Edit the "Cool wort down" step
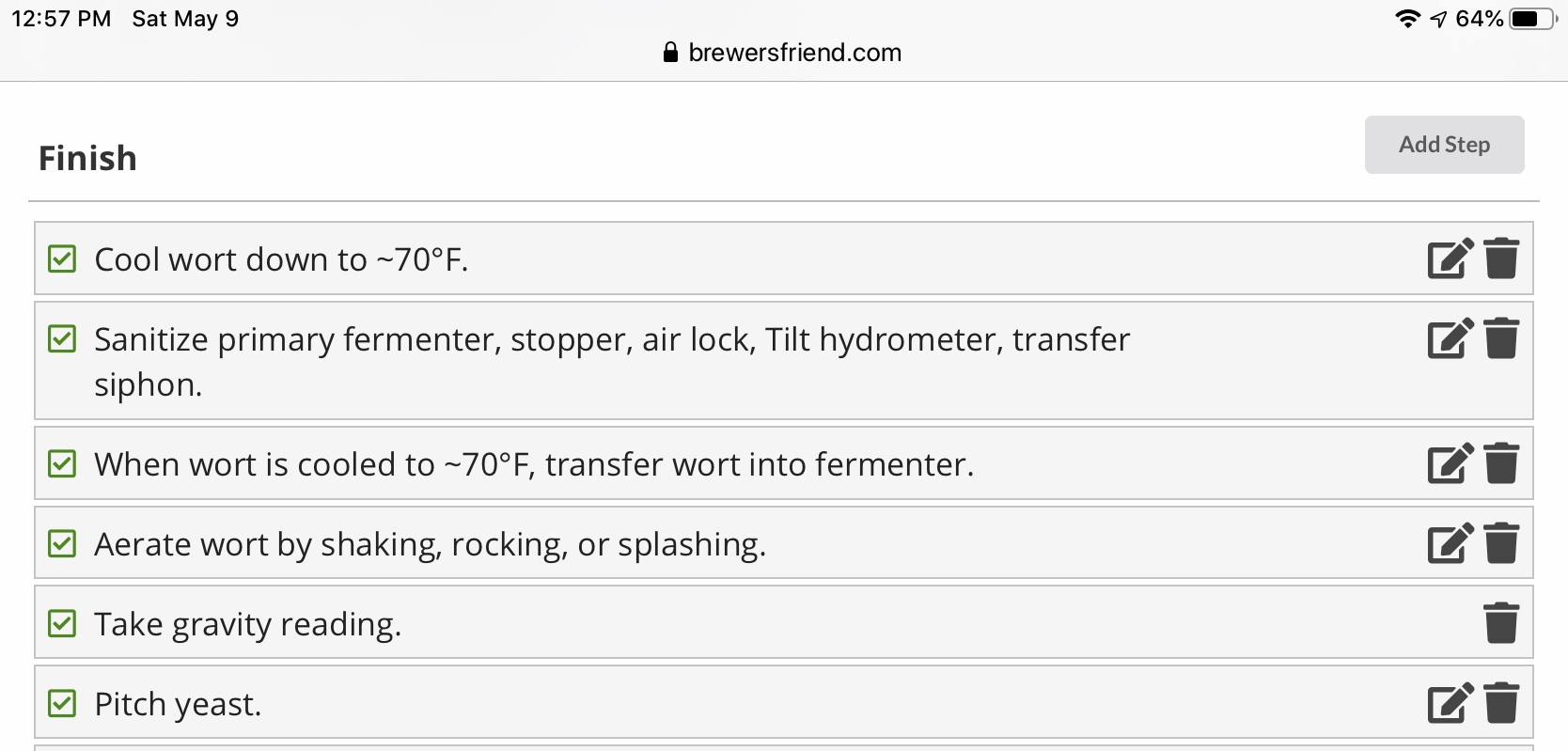The height and width of the screenshot is (751, 1568). pyautogui.click(x=1450, y=258)
